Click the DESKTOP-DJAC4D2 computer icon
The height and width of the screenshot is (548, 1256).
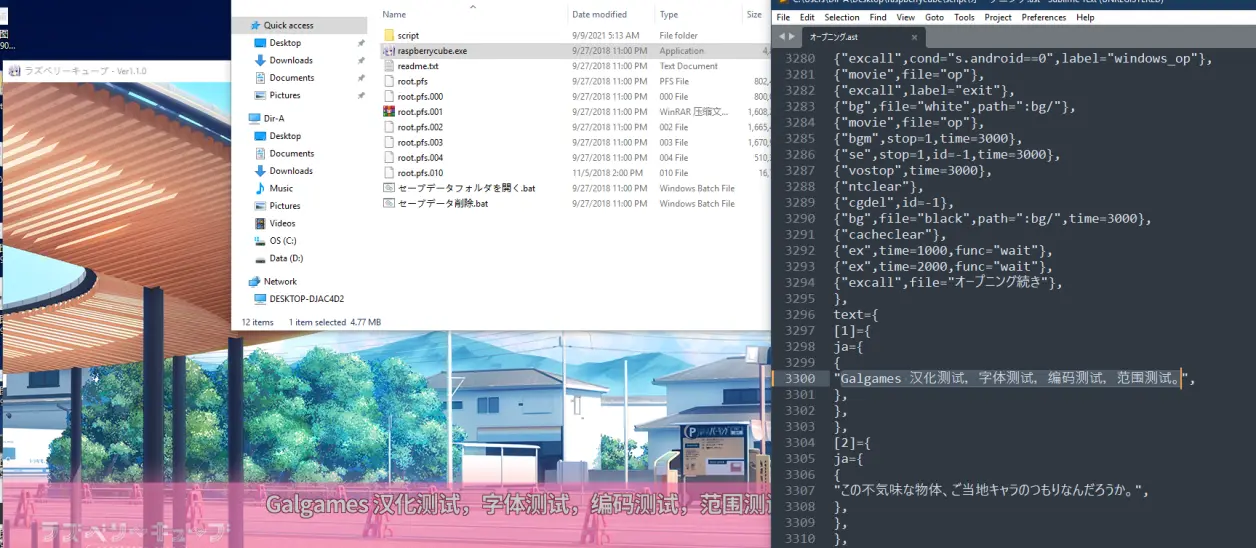tap(260, 299)
